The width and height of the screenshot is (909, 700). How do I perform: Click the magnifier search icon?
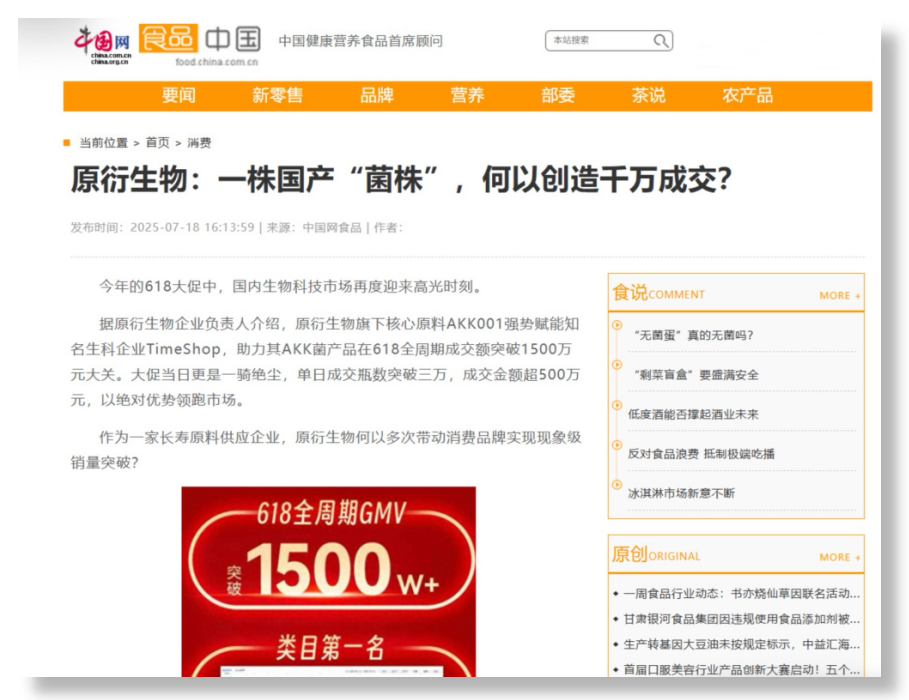[x=661, y=41]
